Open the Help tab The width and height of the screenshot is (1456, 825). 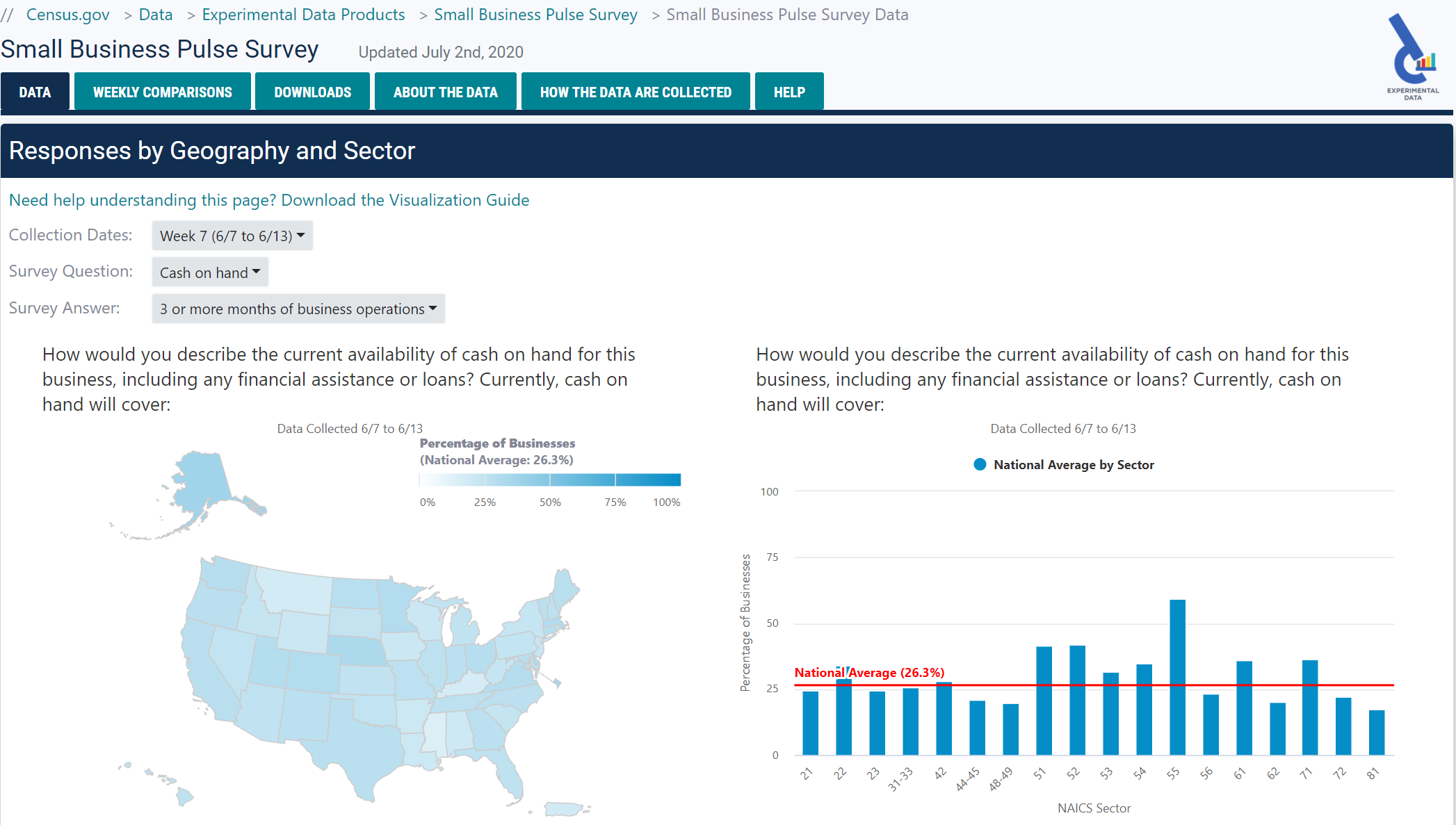(789, 92)
